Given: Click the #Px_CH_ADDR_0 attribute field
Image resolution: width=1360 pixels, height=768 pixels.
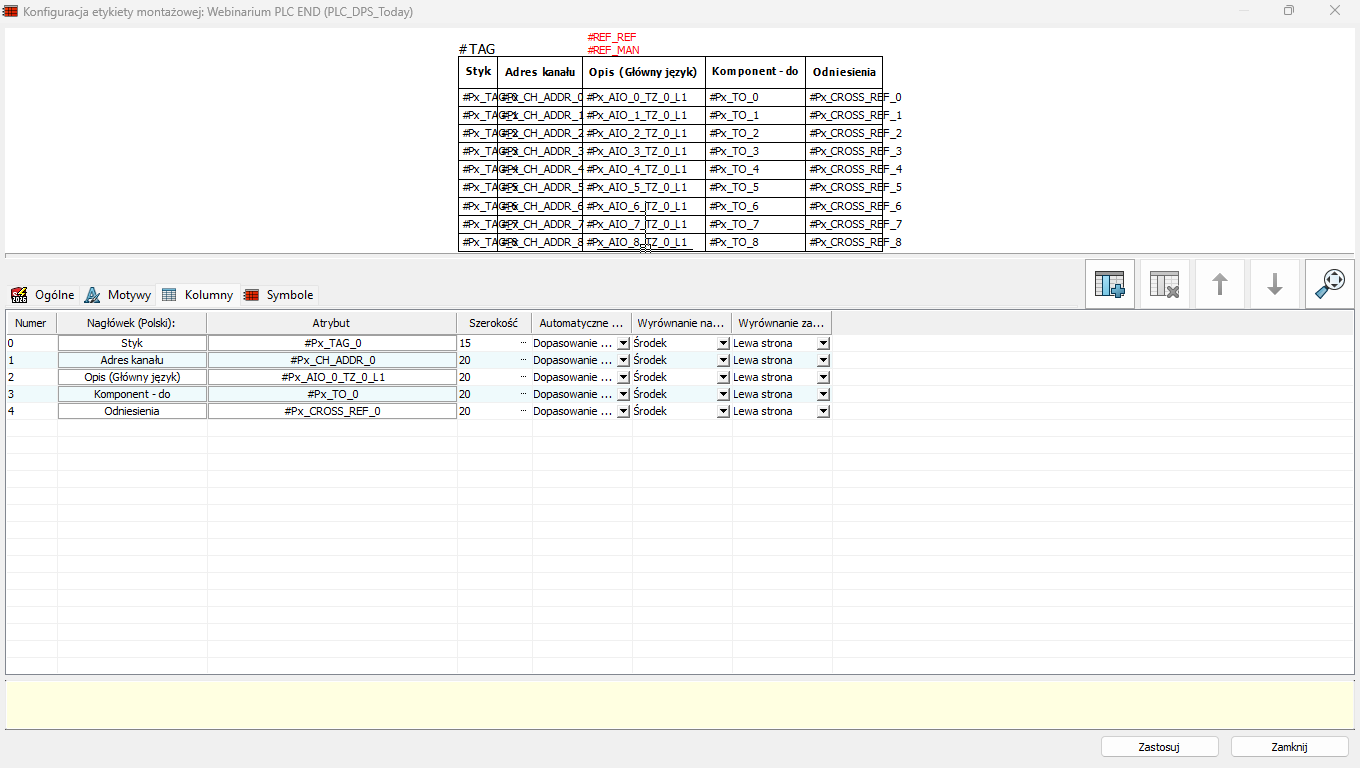Looking at the screenshot, I should click(x=332, y=360).
